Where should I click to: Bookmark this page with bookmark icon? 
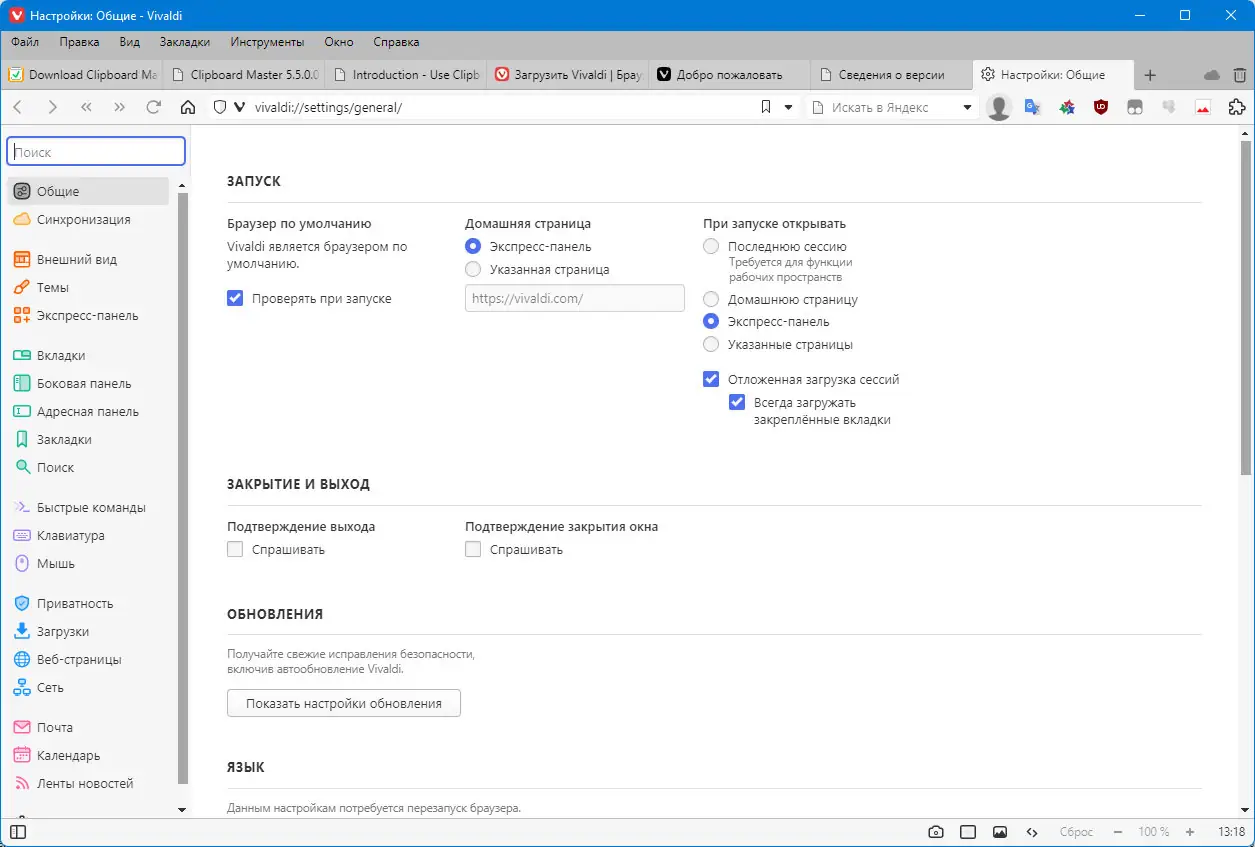click(x=766, y=107)
